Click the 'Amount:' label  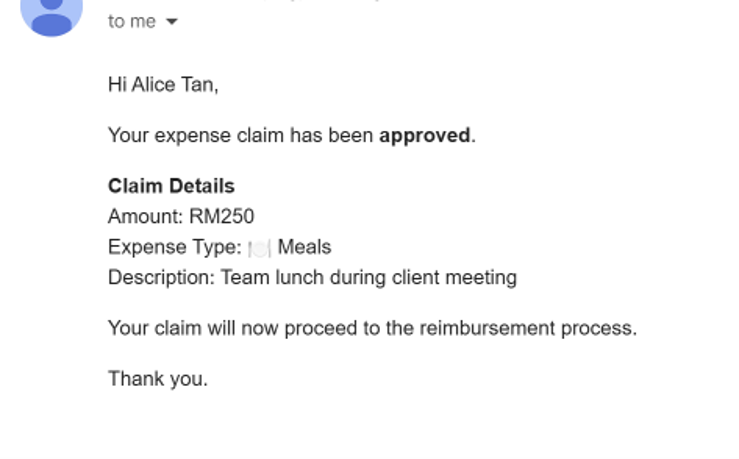tap(146, 217)
